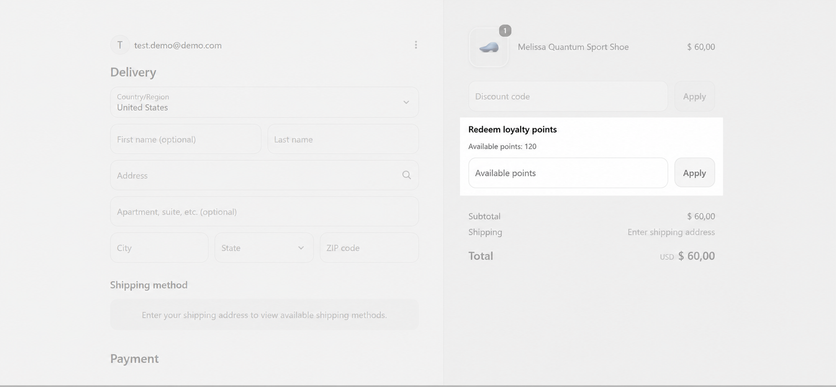The width and height of the screenshot is (836, 387).
Task: Click the address search magnifier icon
Action: tap(406, 175)
